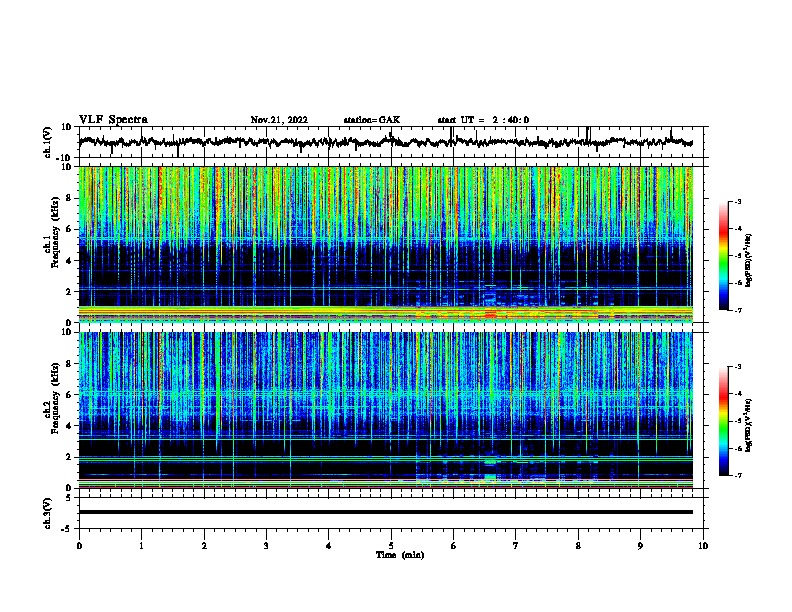Click the ch.2 color bar log(PSD) unit label
This screenshot has height=612, width=792.
[x=748, y=425]
